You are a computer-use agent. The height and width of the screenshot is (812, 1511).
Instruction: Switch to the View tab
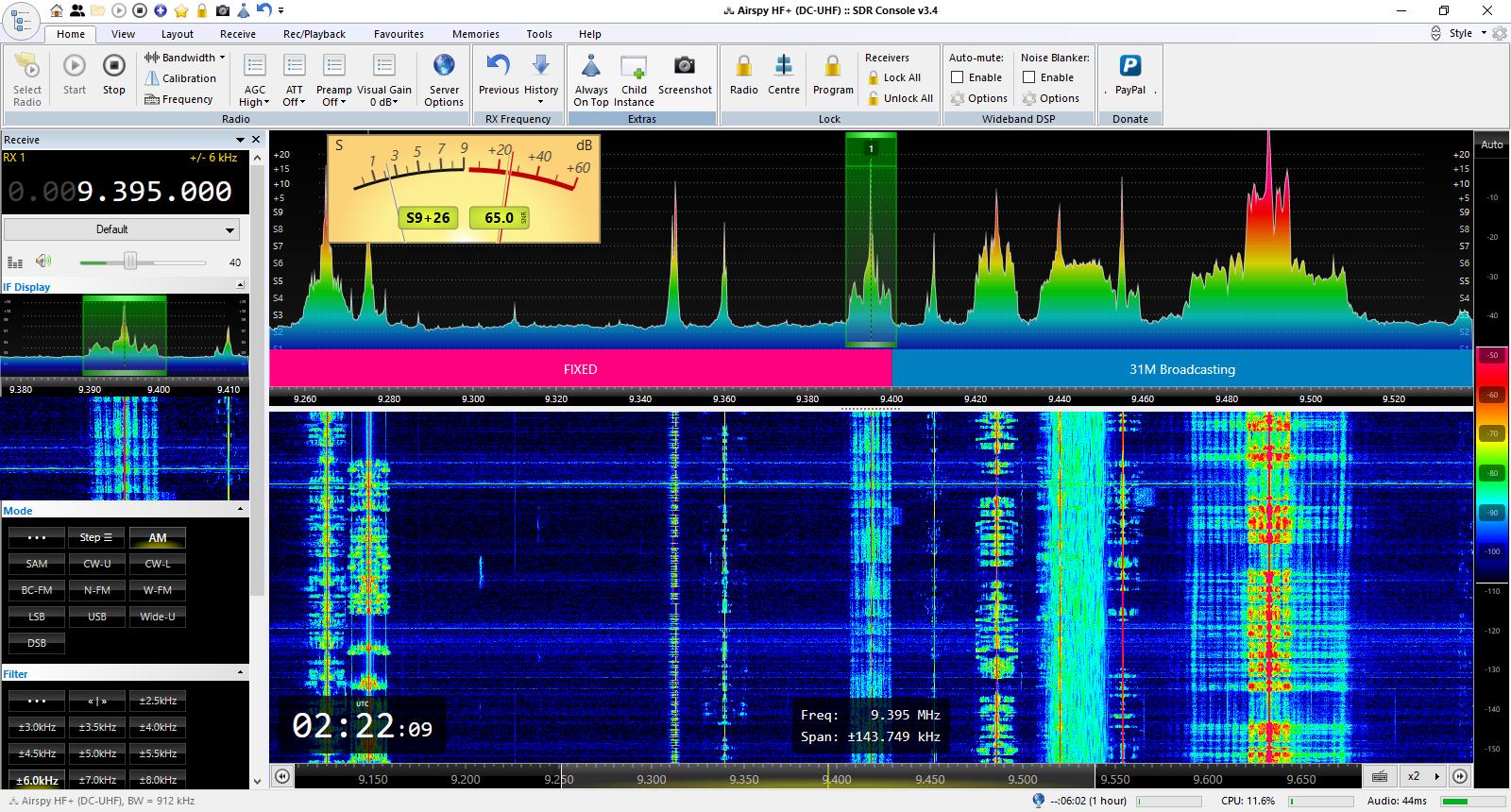click(x=123, y=34)
